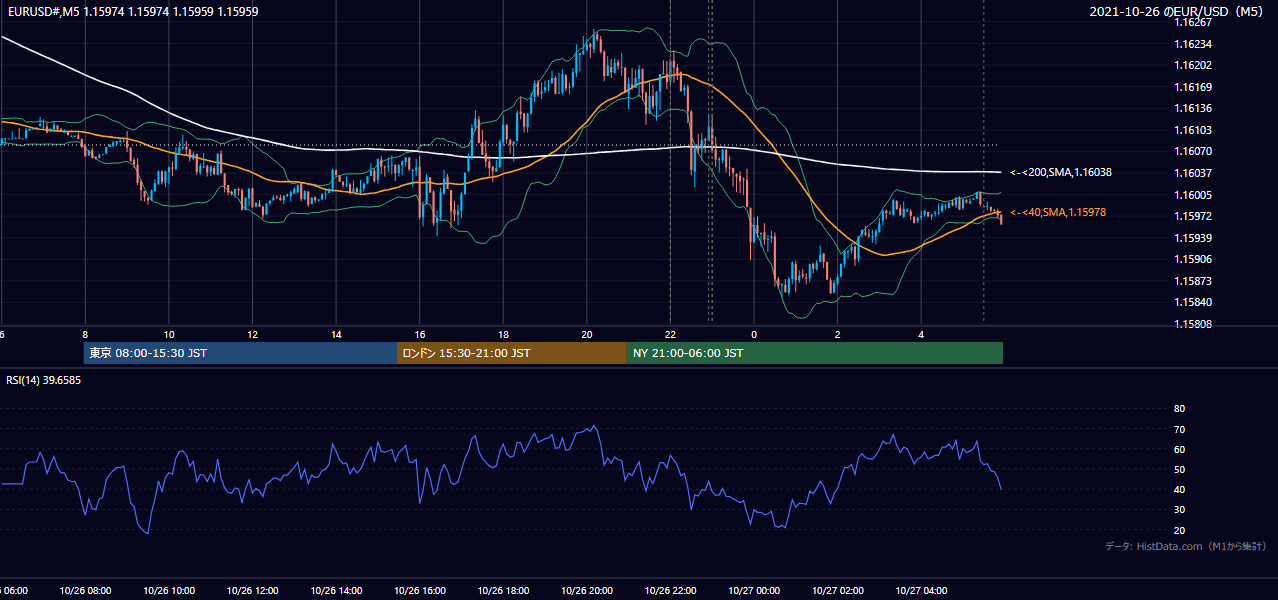The height and width of the screenshot is (600, 1278).
Task: Click the hour 4 tick label
Action: [922, 335]
